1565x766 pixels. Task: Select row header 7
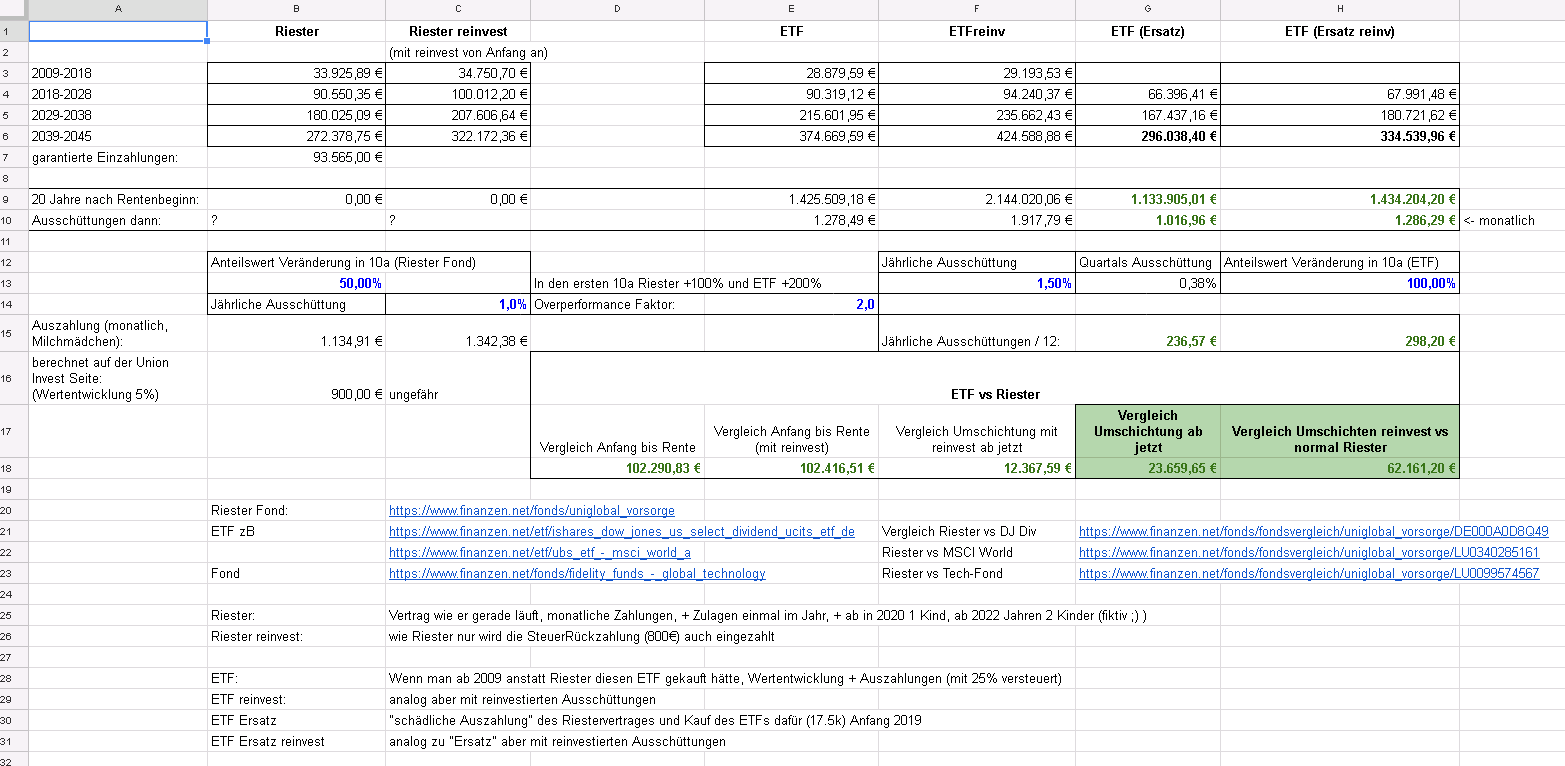click(x=13, y=157)
